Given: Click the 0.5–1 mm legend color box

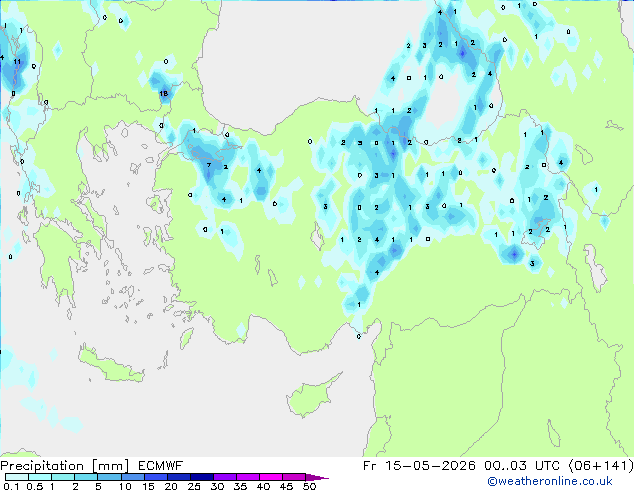Looking at the screenshot, I should (x=40, y=477).
